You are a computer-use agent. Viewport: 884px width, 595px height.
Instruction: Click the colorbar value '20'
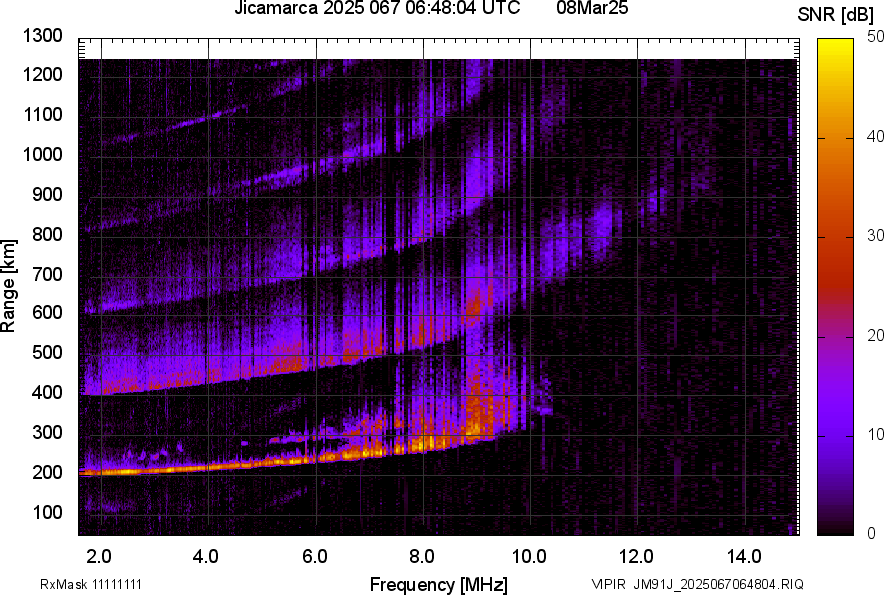click(x=875, y=335)
